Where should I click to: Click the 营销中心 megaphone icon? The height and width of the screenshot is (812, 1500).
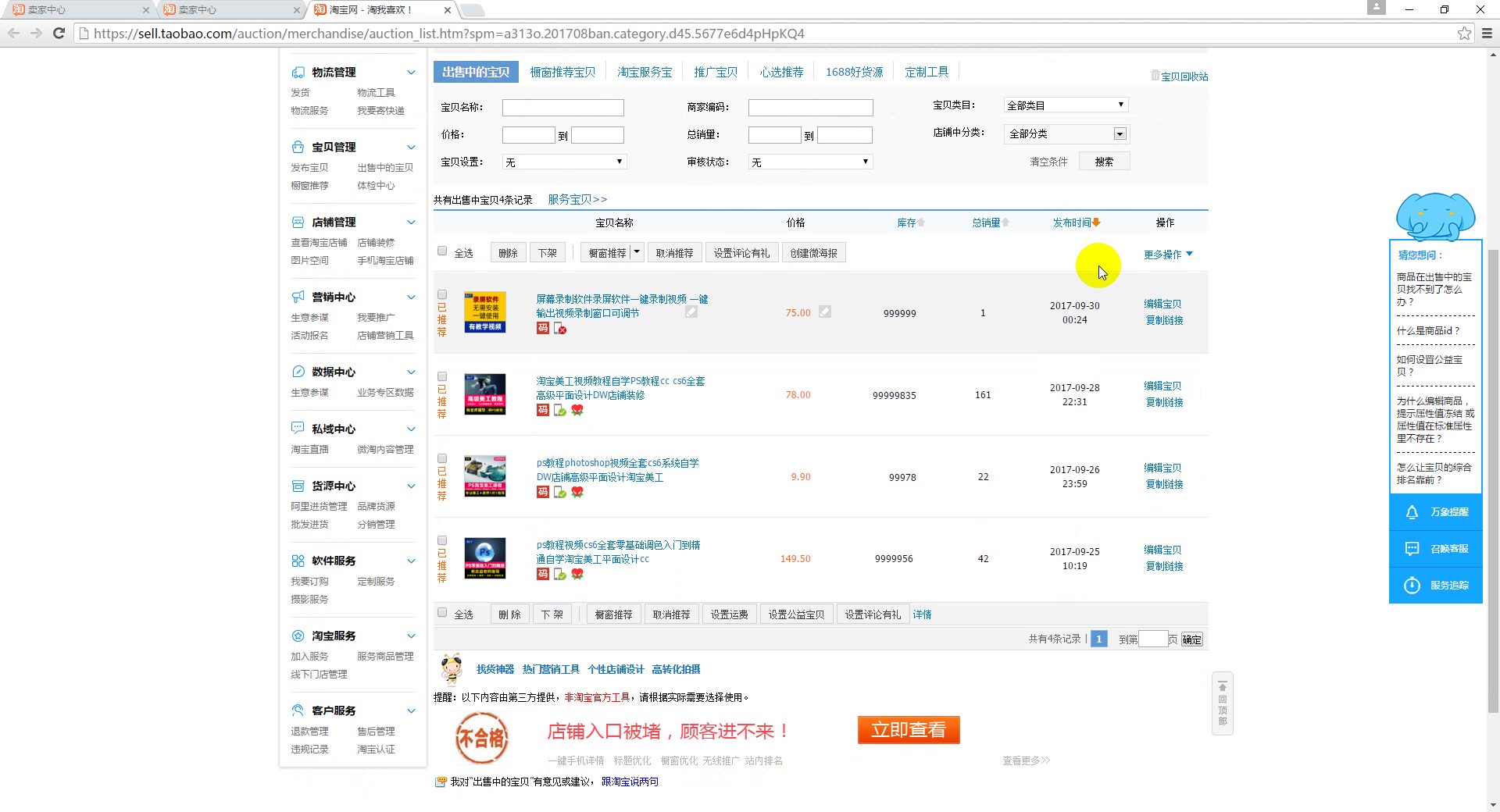(x=298, y=297)
